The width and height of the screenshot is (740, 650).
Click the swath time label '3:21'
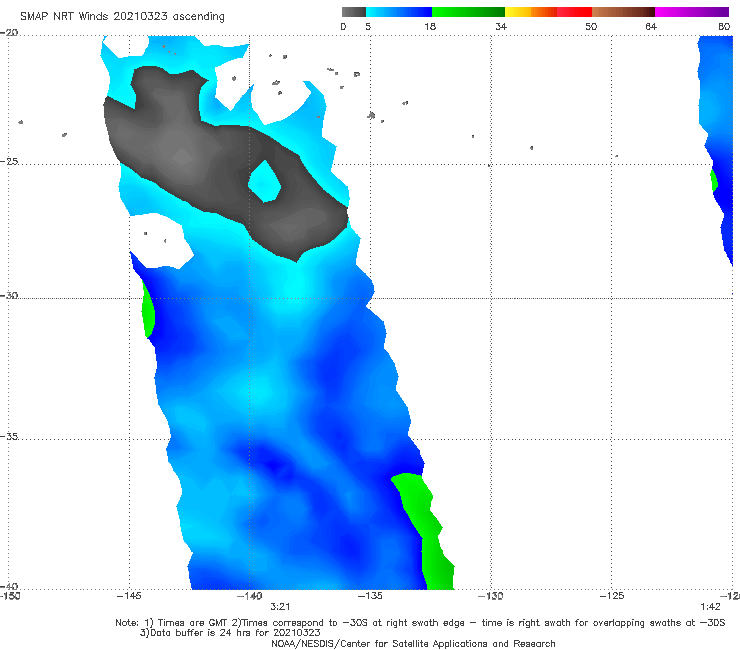(280, 607)
